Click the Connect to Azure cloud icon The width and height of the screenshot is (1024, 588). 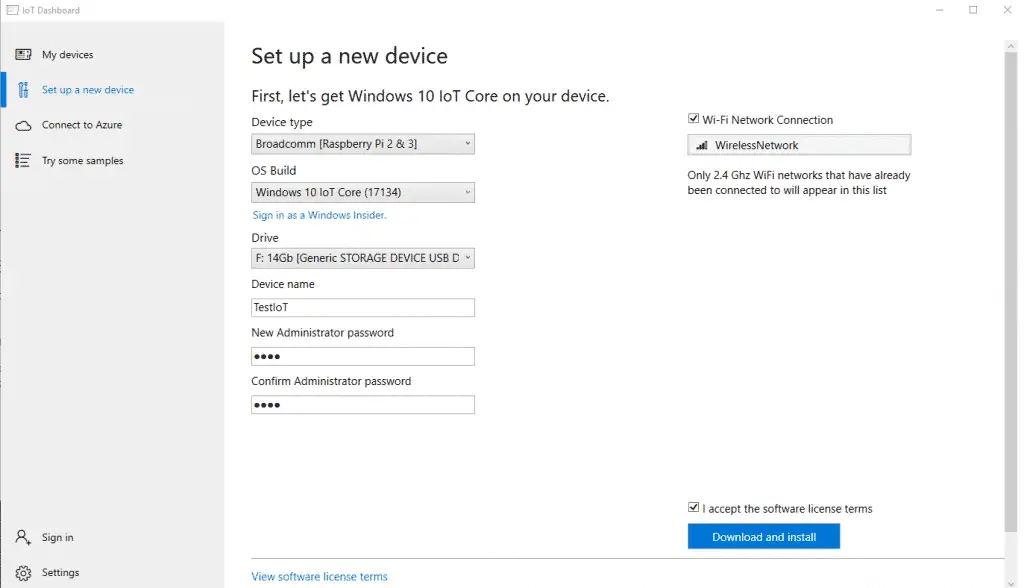point(23,125)
